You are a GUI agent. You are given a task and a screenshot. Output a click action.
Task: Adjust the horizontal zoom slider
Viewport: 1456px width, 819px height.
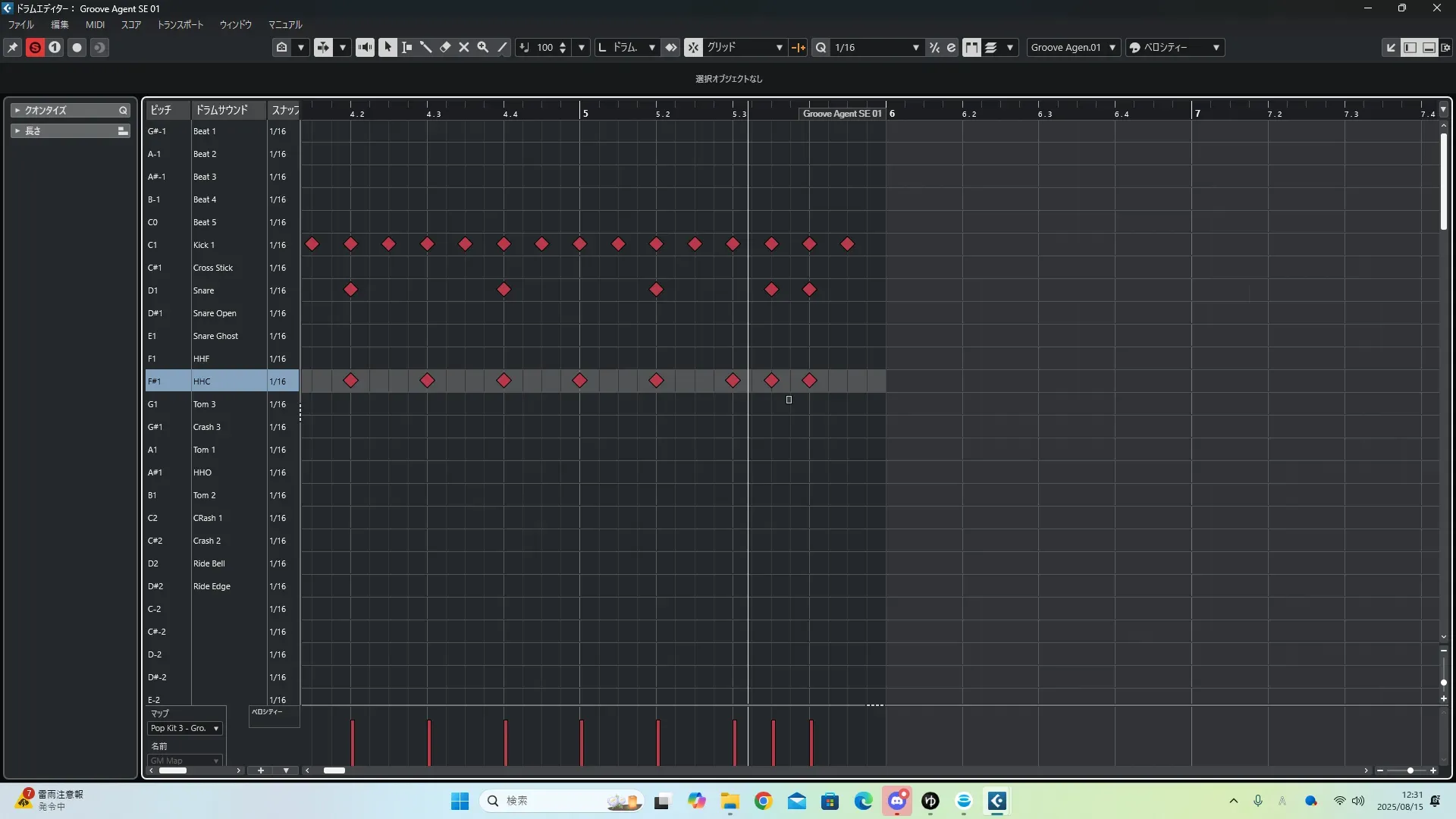(x=1410, y=770)
